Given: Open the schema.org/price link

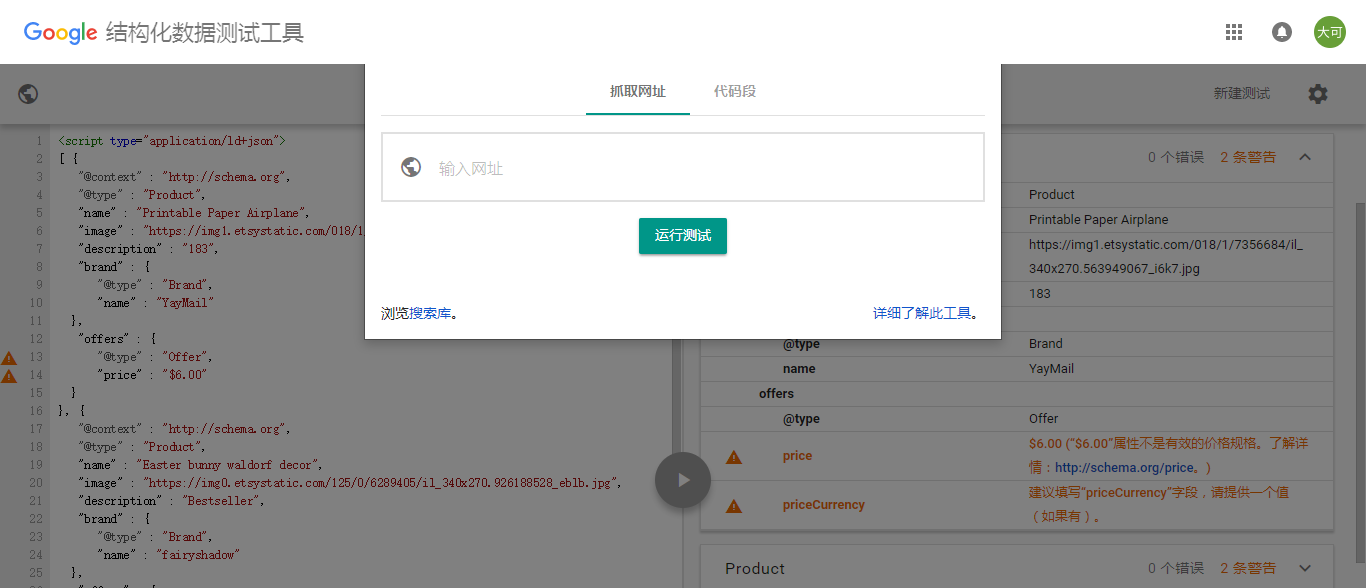Looking at the screenshot, I should click(x=1124, y=468).
